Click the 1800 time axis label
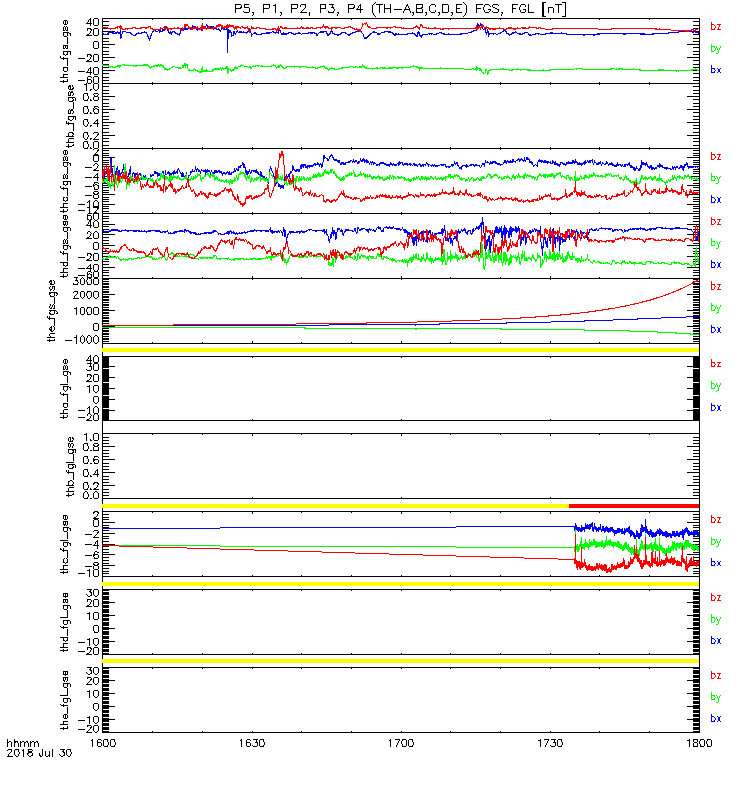This screenshot has width=750, height=800. 699,743
